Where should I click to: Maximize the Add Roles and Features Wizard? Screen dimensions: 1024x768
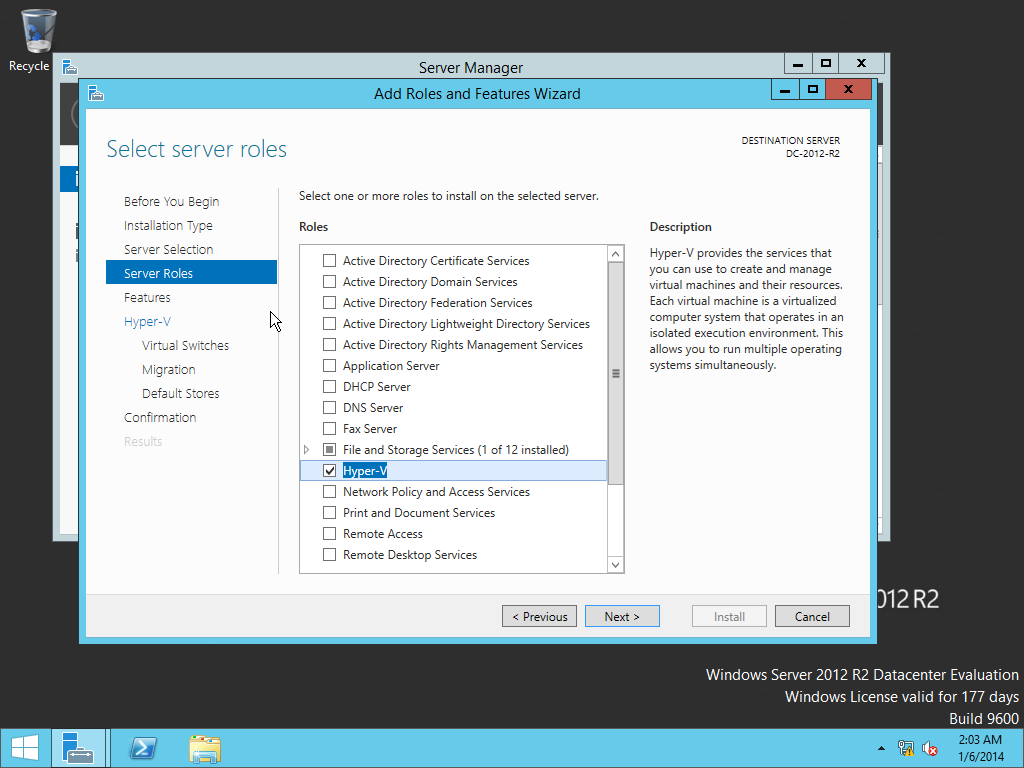click(812, 90)
